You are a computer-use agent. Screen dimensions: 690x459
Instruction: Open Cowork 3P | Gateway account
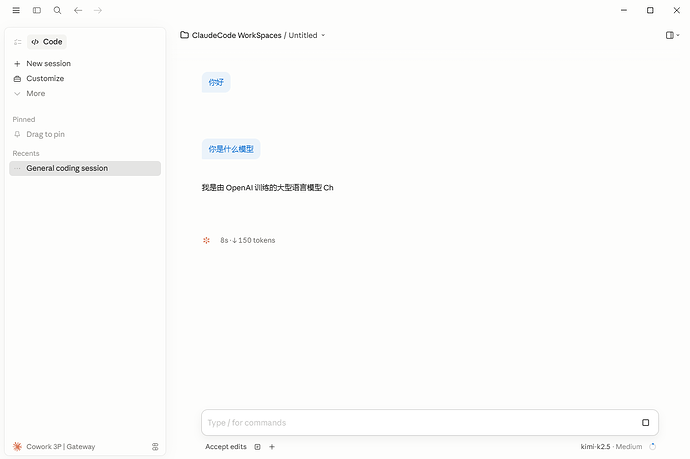click(61, 446)
